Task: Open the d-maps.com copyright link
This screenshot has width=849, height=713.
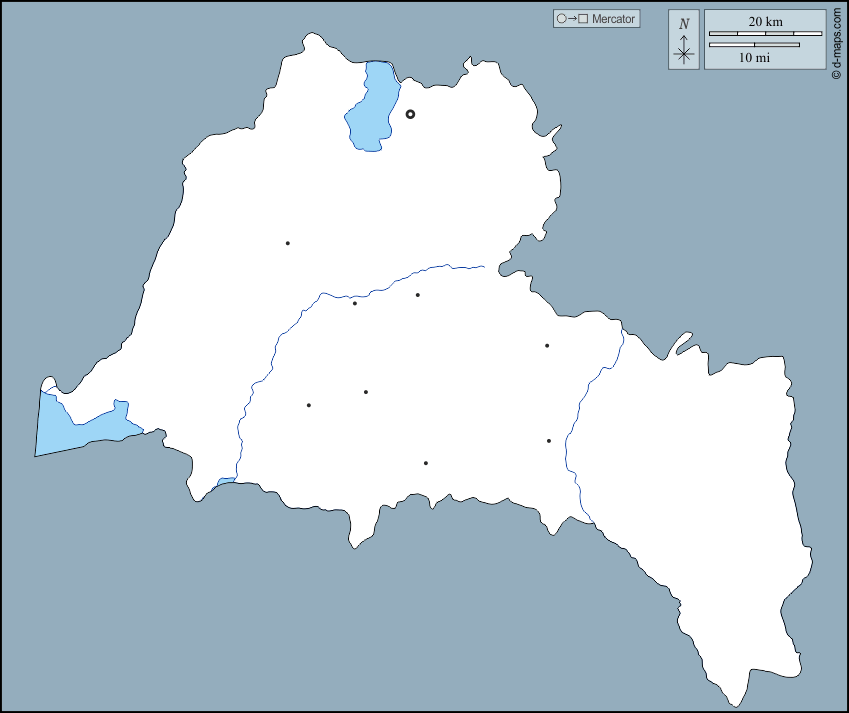Action: [x=836, y=44]
